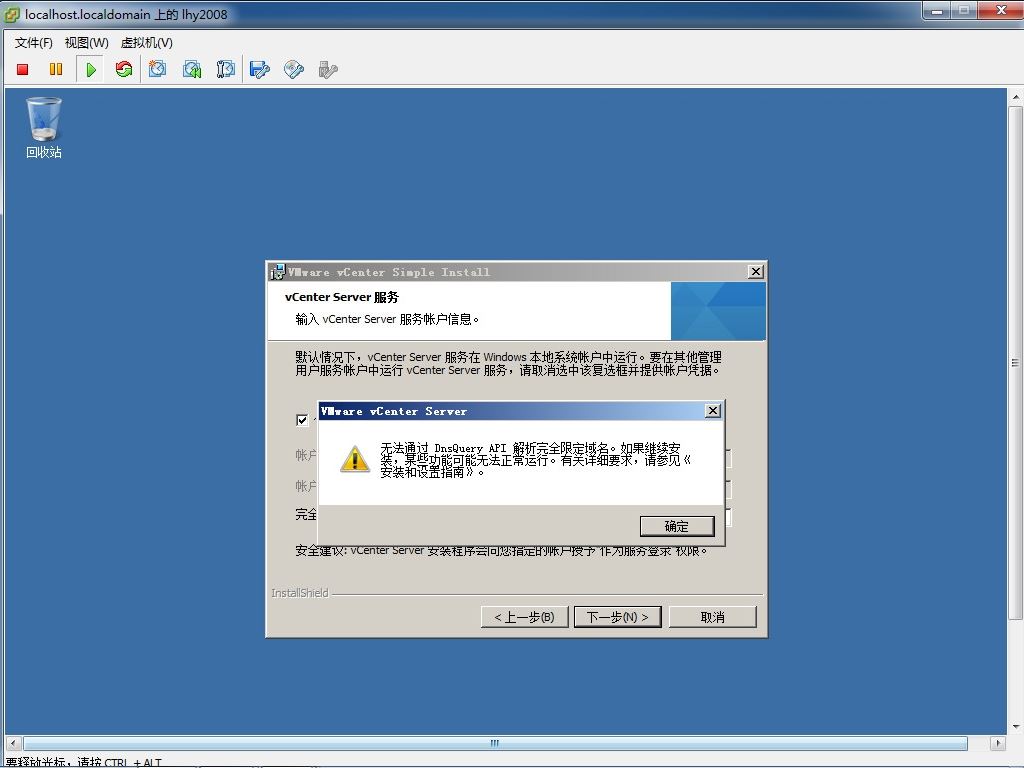Open the 视图(W) menu

coord(86,43)
